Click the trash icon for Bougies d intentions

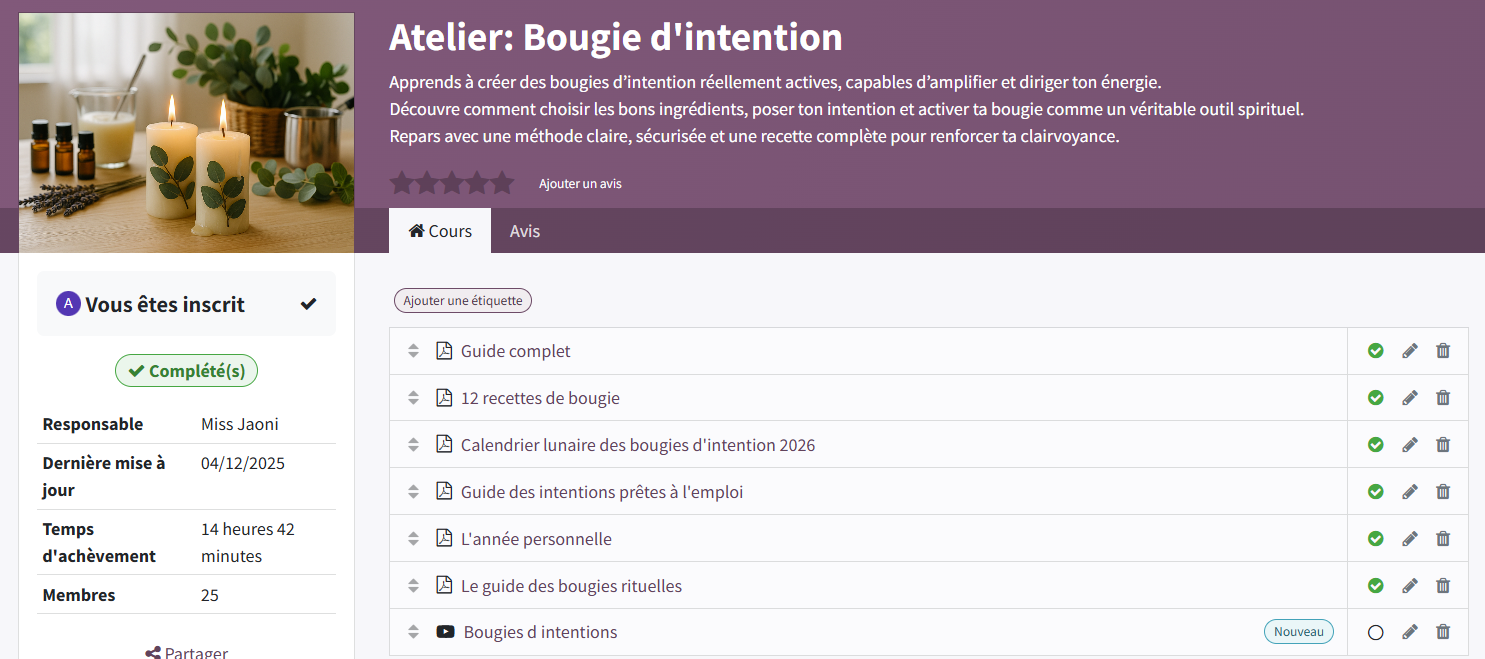1443,632
